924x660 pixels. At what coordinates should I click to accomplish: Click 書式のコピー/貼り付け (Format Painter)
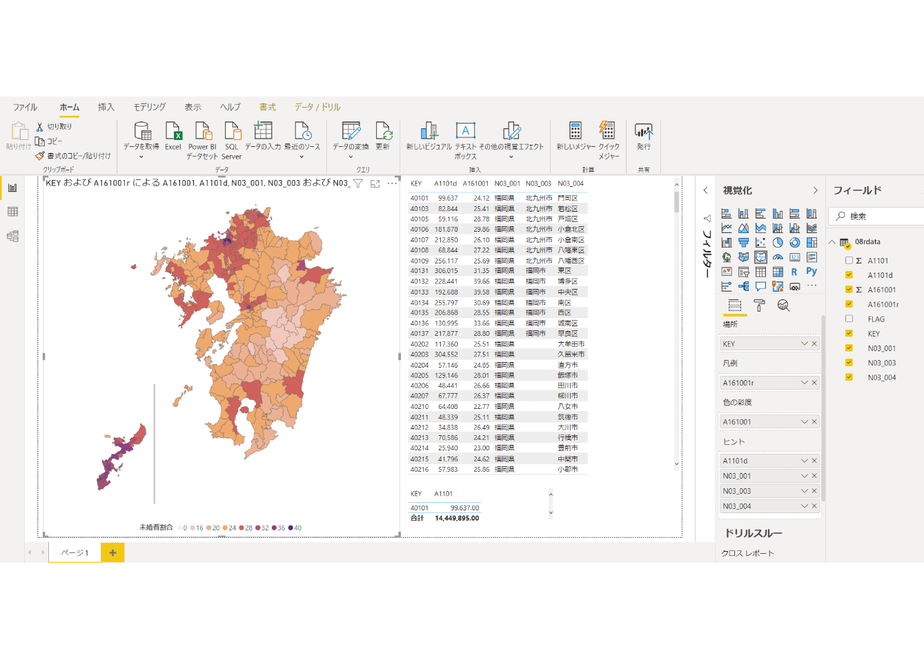point(73,156)
